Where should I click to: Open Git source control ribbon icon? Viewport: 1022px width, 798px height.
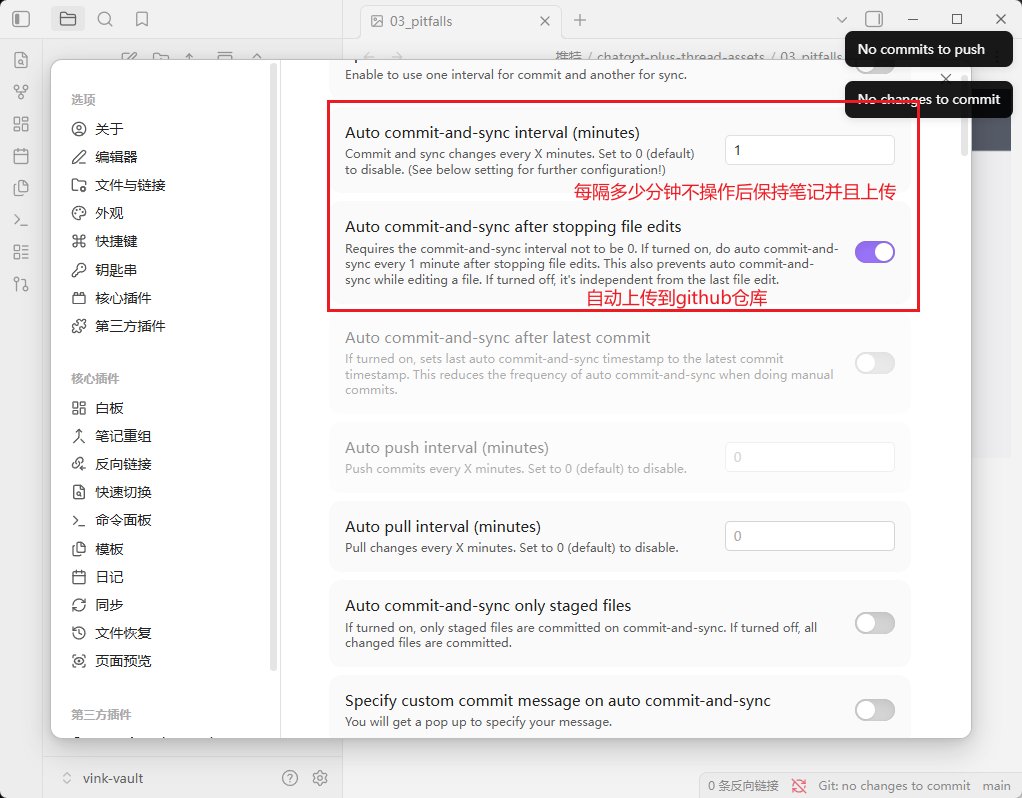tap(21, 284)
